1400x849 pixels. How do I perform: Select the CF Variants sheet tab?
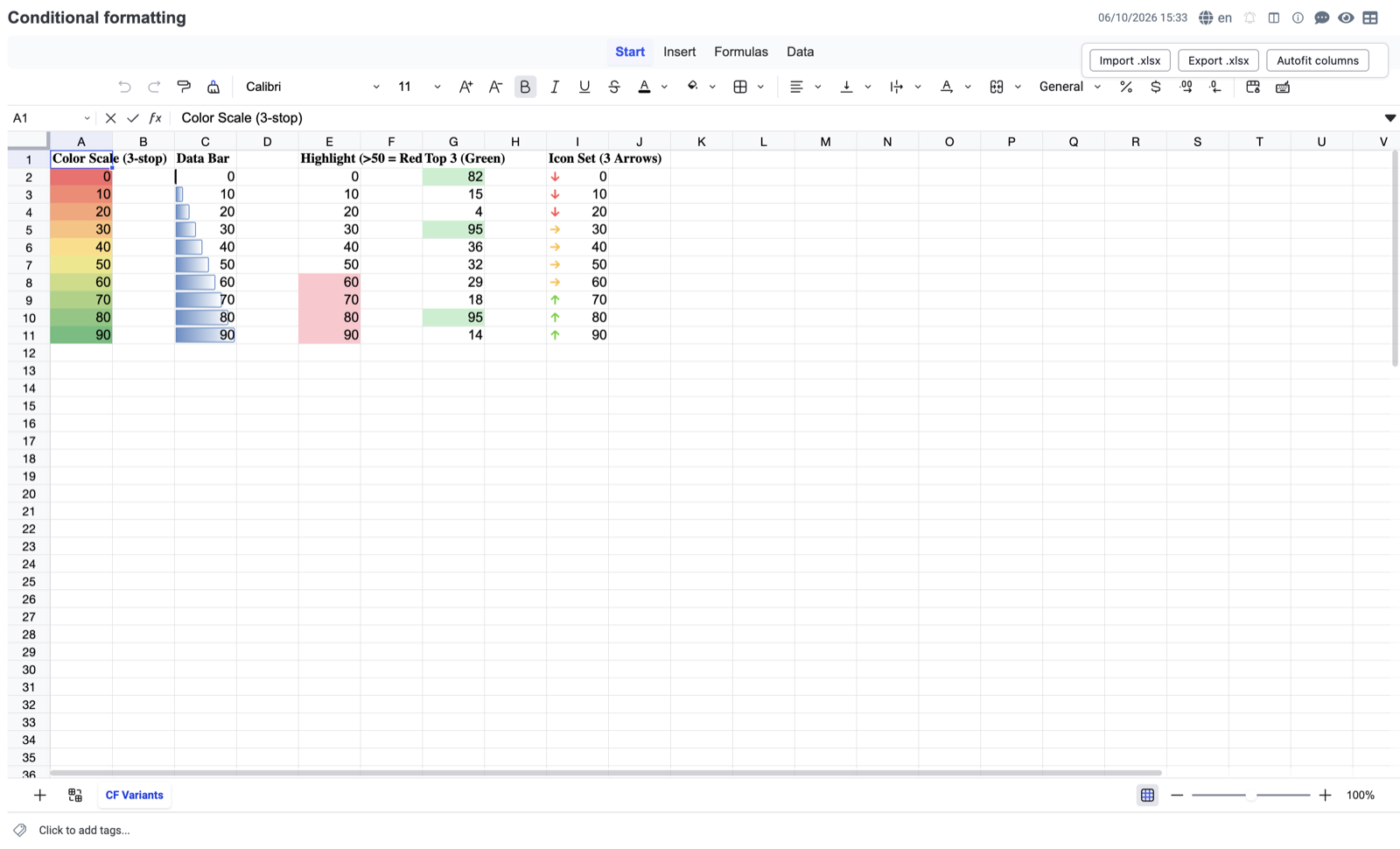coord(134,795)
